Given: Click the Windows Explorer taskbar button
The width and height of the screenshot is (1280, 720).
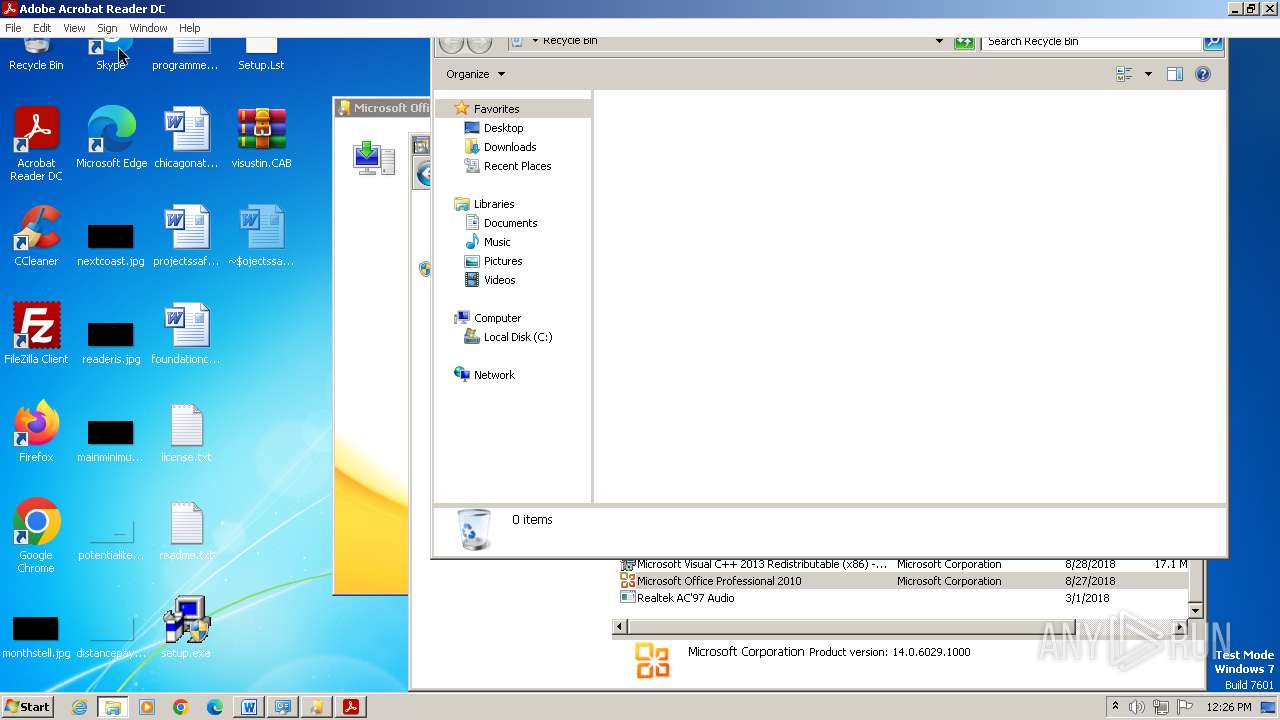Looking at the screenshot, I should [113, 707].
